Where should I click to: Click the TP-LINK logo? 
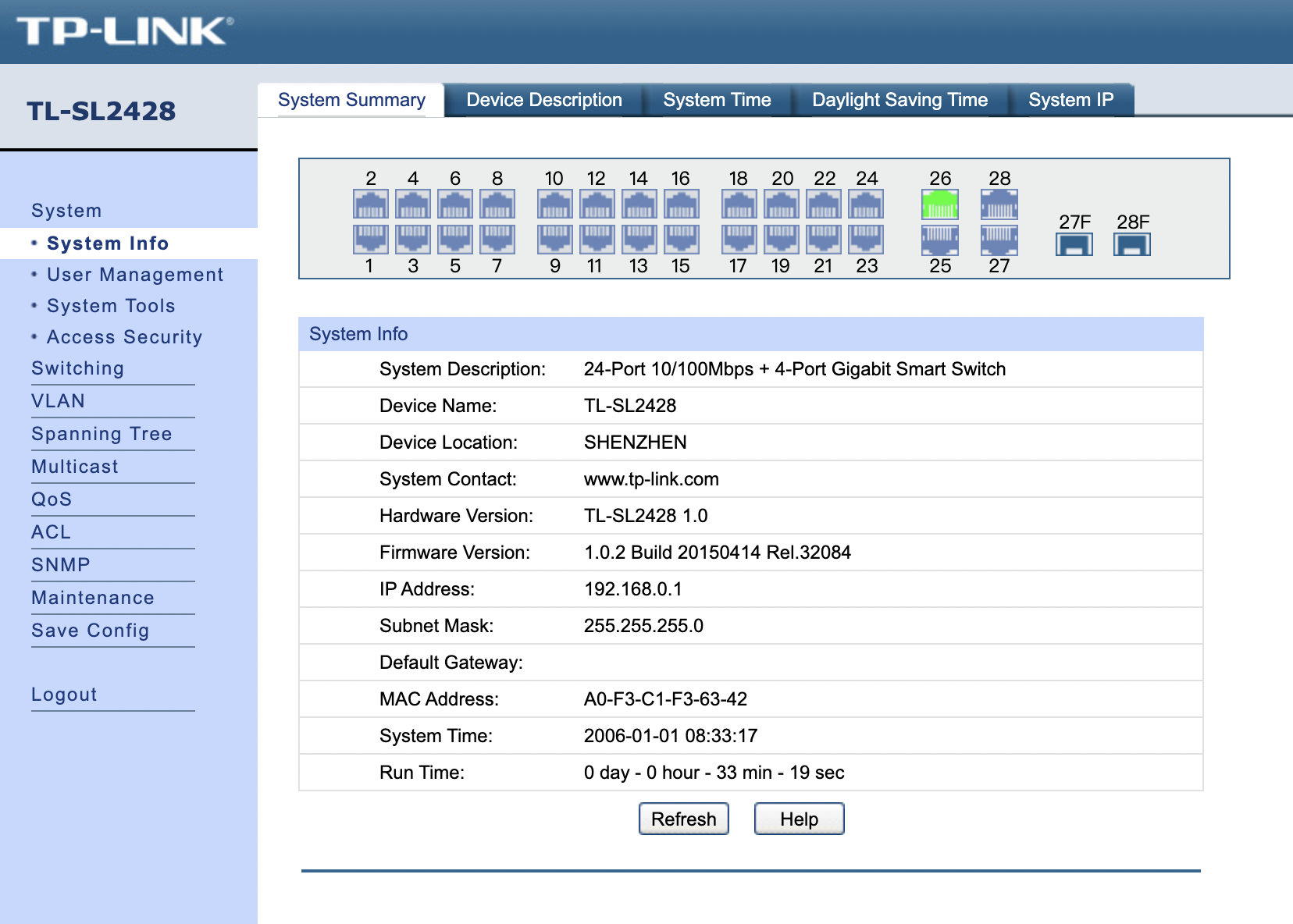coord(125,31)
